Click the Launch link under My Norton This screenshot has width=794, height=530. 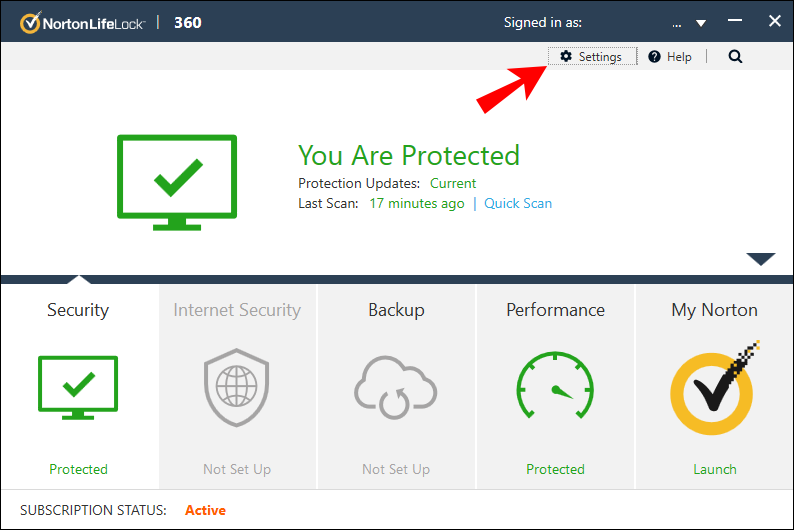(714, 469)
